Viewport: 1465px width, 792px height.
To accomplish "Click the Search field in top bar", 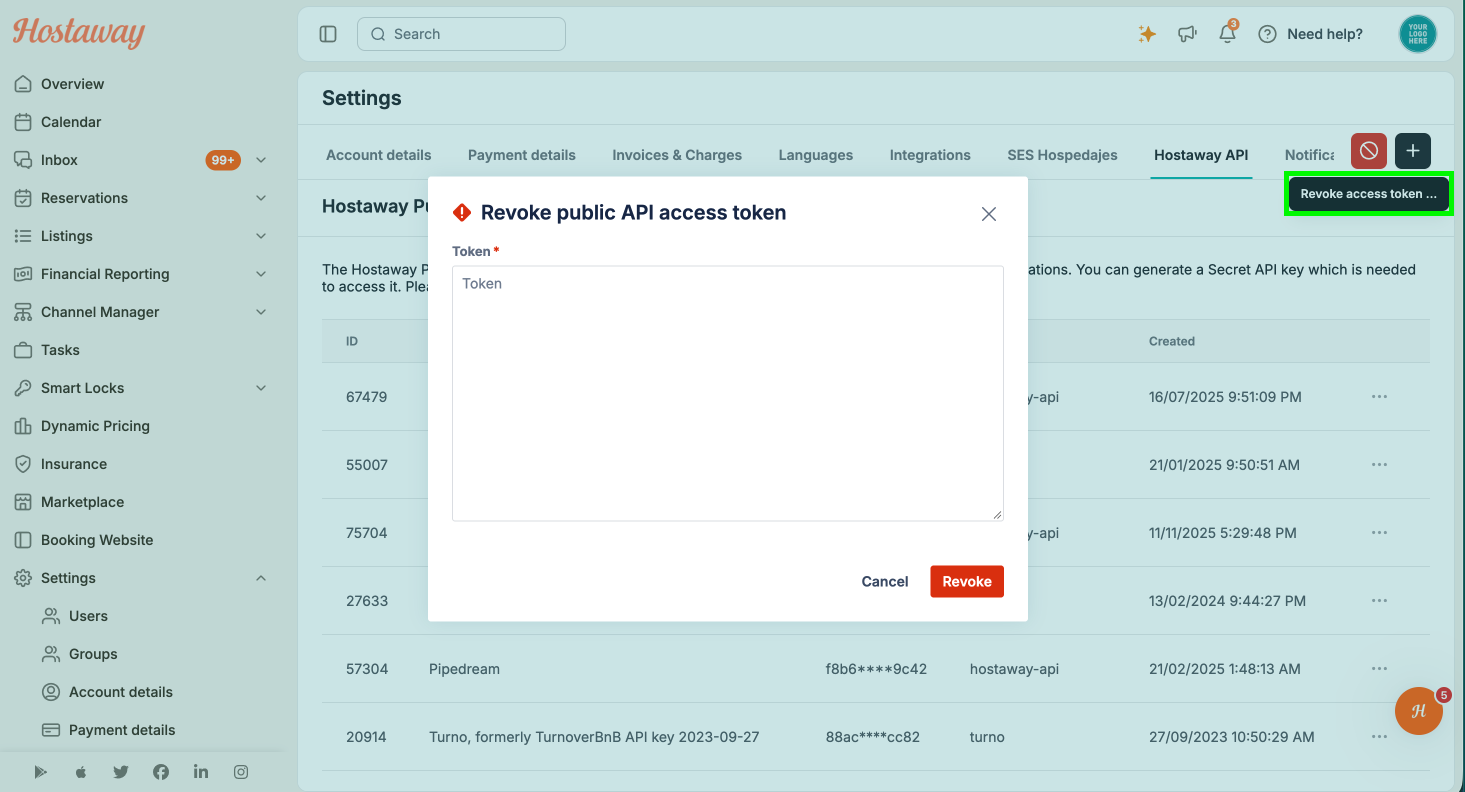I will point(461,34).
